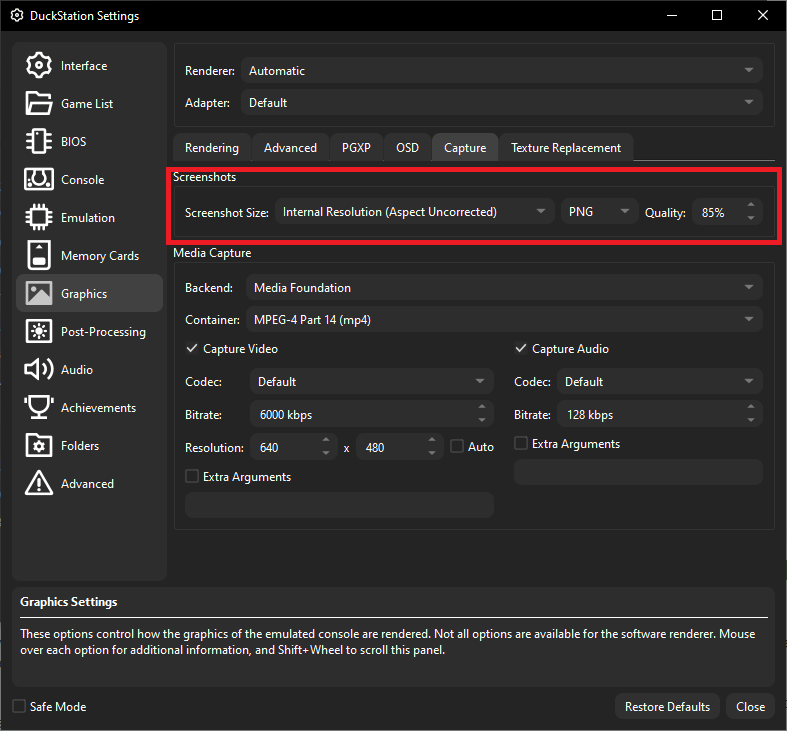The height and width of the screenshot is (731, 787).
Task: Select the Memory Cards icon
Action: (x=39, y=255)
